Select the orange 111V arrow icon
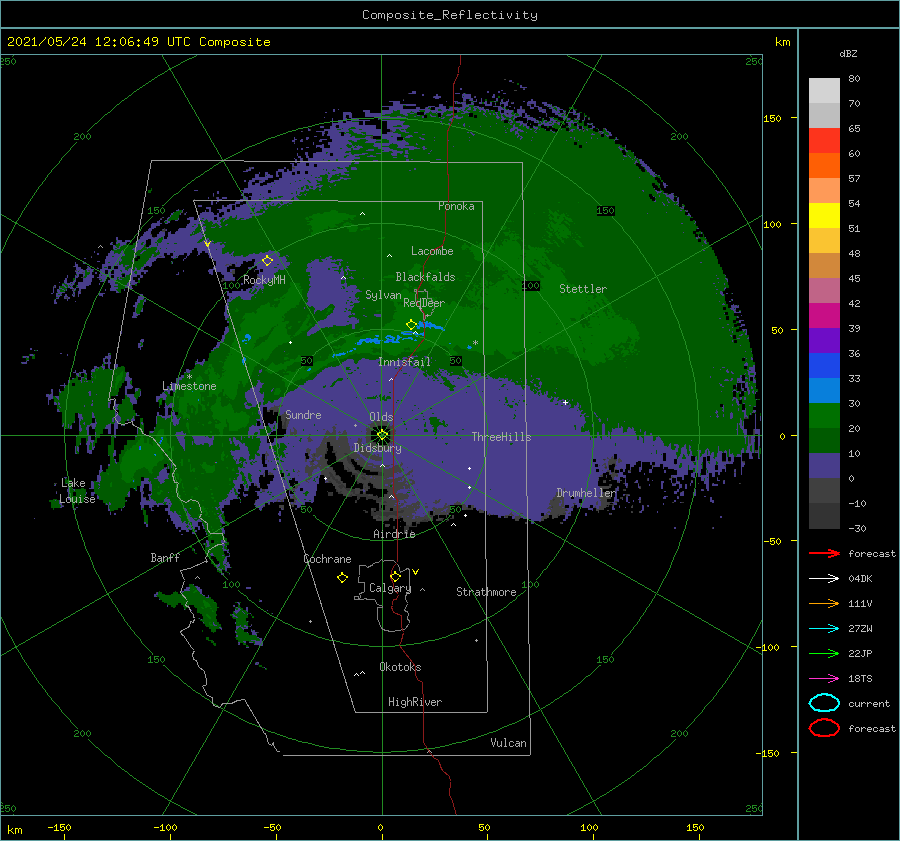 pyautogui.click(x=824, y=603)
